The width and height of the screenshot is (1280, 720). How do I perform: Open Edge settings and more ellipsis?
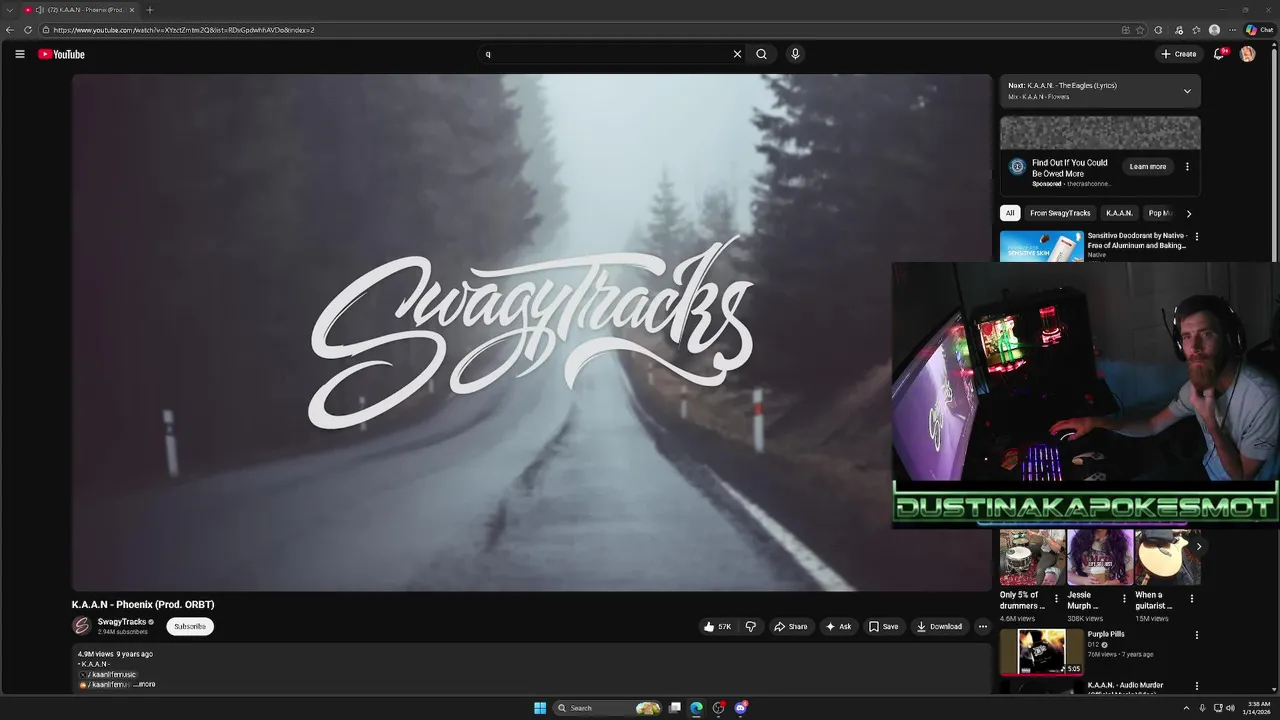point(1232,30)
